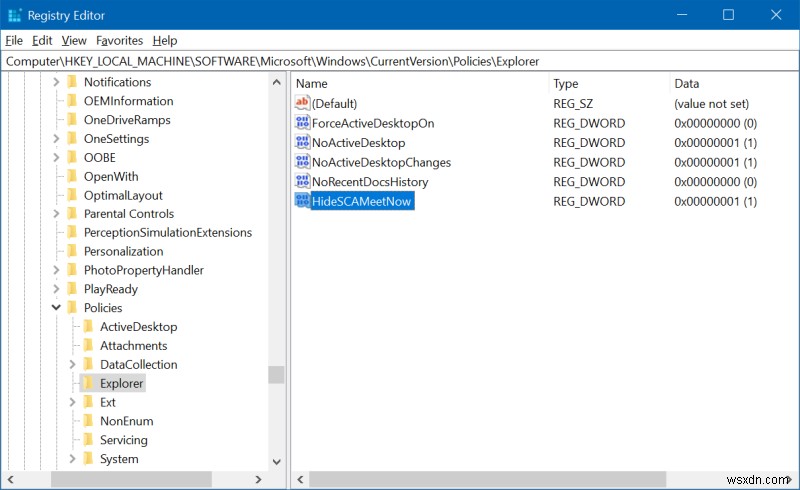
Task: Click the tree pane vertical scrollbar thumb
Action: pyautogui.click(x=277, y=375)
